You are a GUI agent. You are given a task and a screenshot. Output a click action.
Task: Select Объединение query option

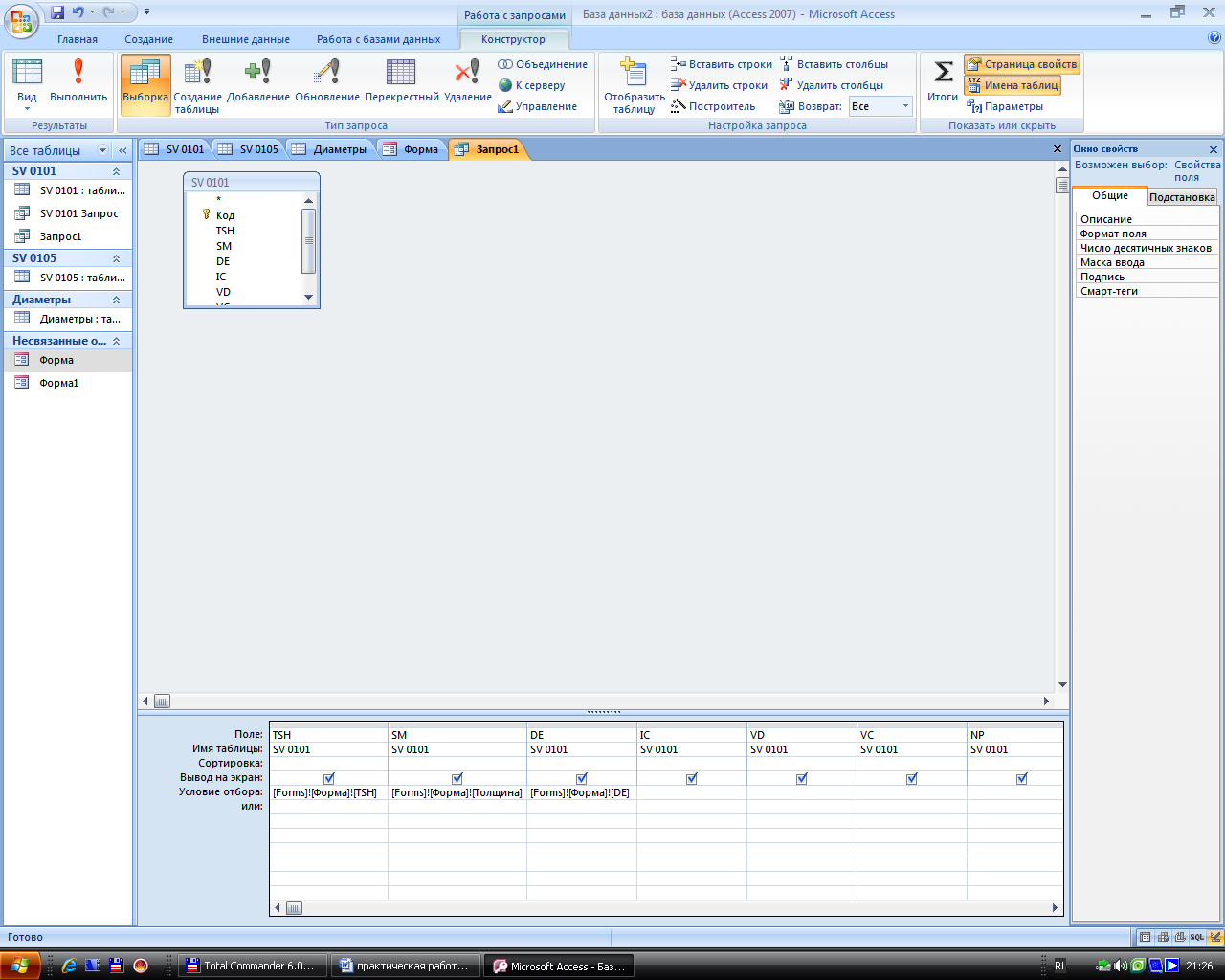[x=543, y=64]
